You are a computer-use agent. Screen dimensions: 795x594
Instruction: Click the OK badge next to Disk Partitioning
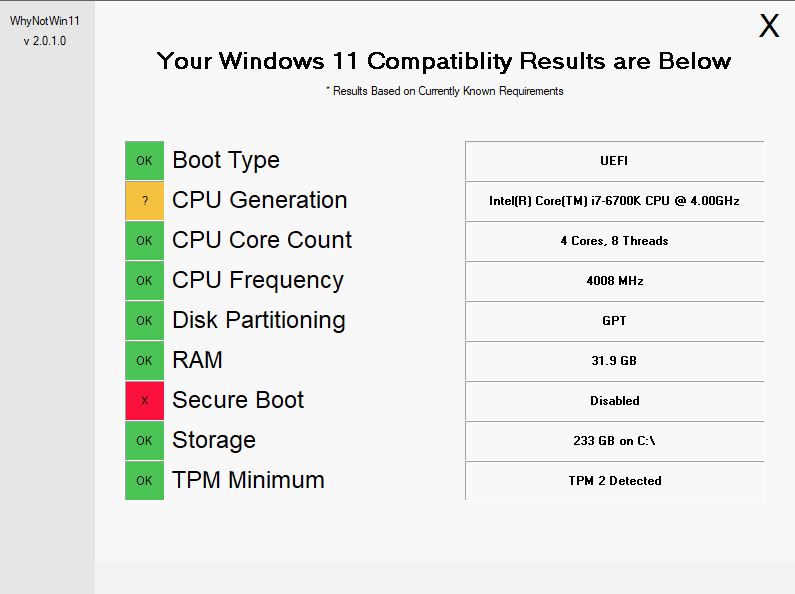(144, 321)
